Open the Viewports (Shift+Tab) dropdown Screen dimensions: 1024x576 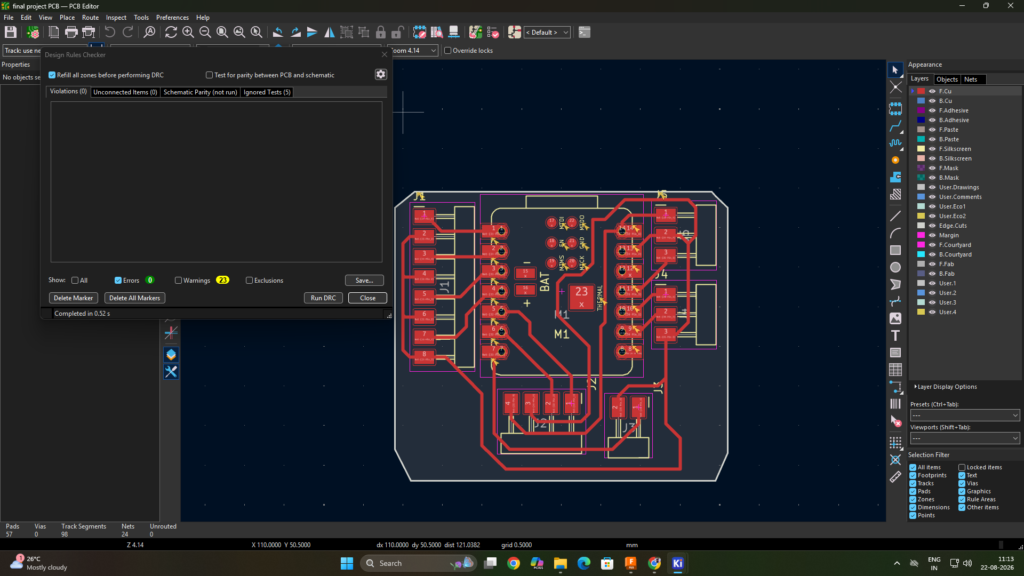click(x=965, y=438)
